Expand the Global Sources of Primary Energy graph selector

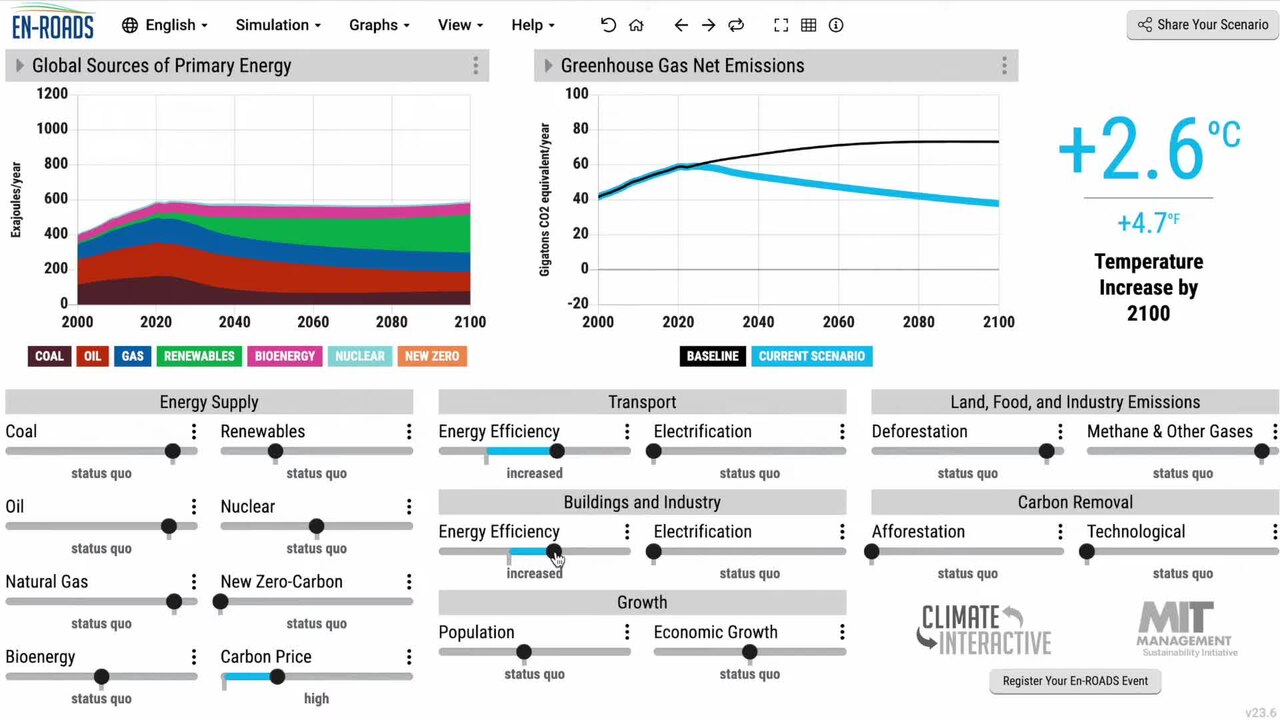tap(20, 66)
